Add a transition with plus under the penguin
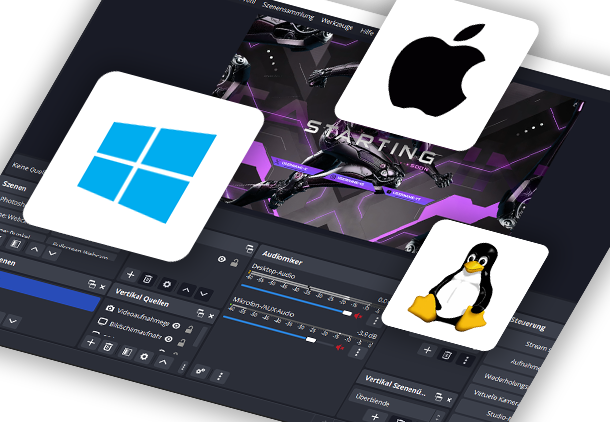 (x=427, y=350)
